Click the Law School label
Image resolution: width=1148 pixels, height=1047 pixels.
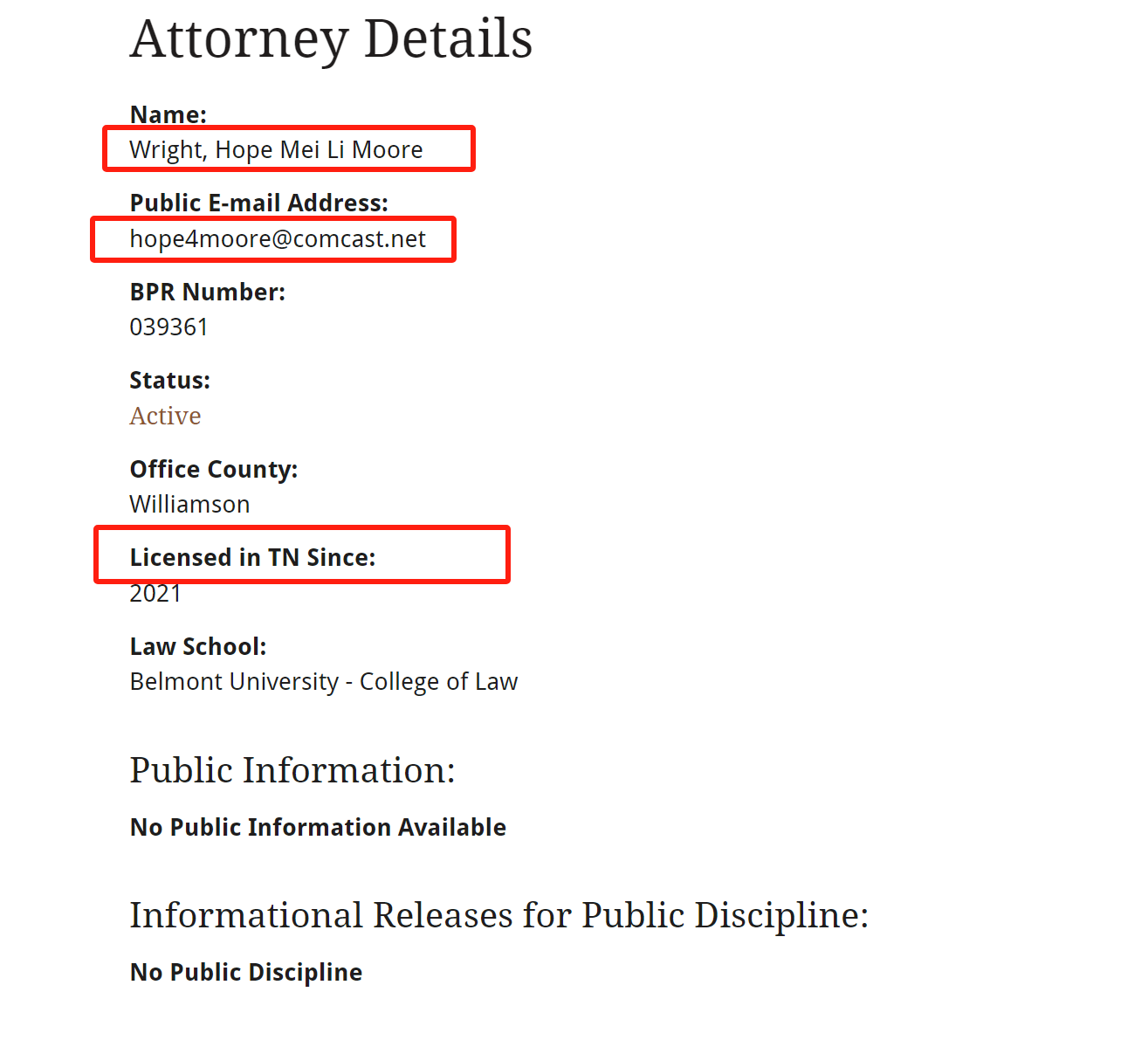tap(198, 647)
